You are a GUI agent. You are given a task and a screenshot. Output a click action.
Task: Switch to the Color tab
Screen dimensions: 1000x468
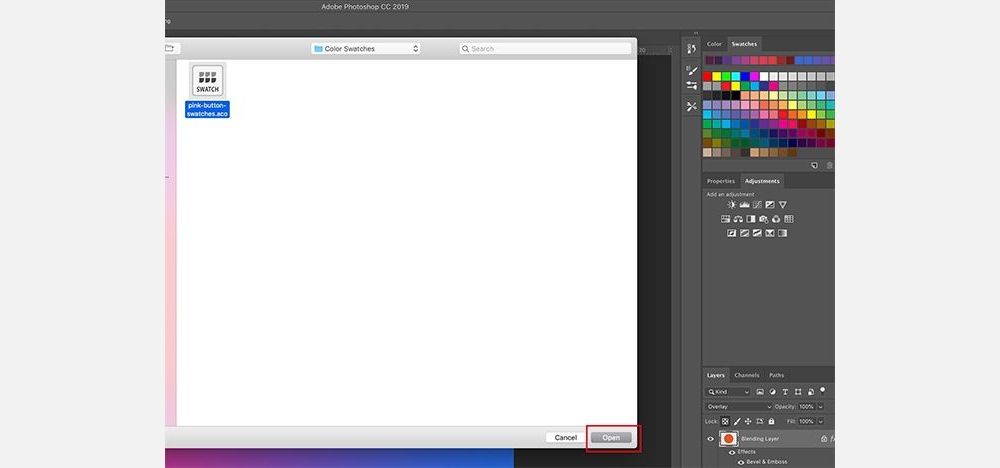(x=714, y=44)
